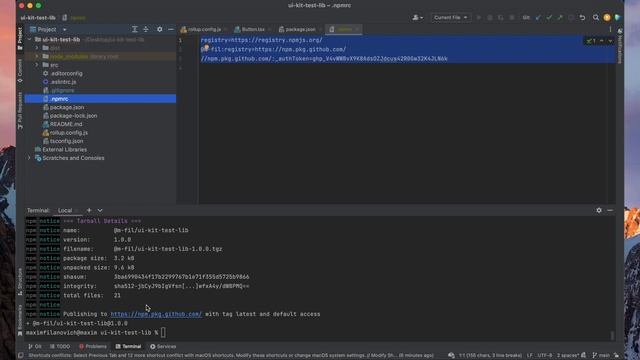Collapse the ui-kit-test-lib root folder
This screenshot has height=360, width=640.
29,40
